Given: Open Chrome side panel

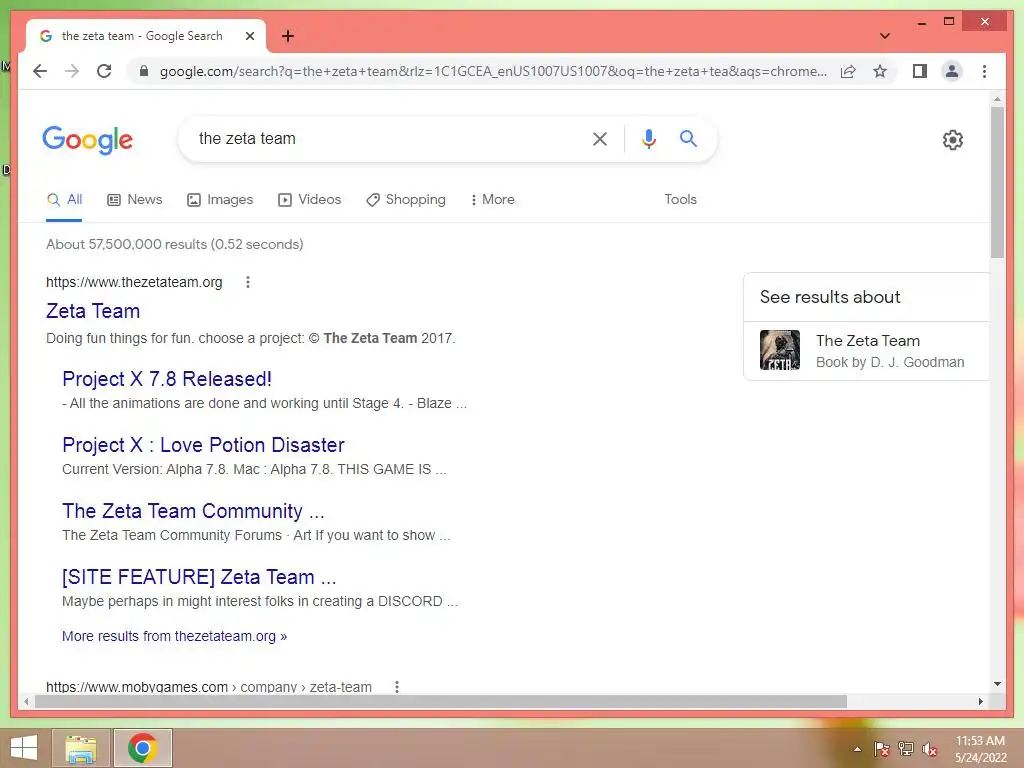Looking at the screenshot, I should click(x=920, y=71).
